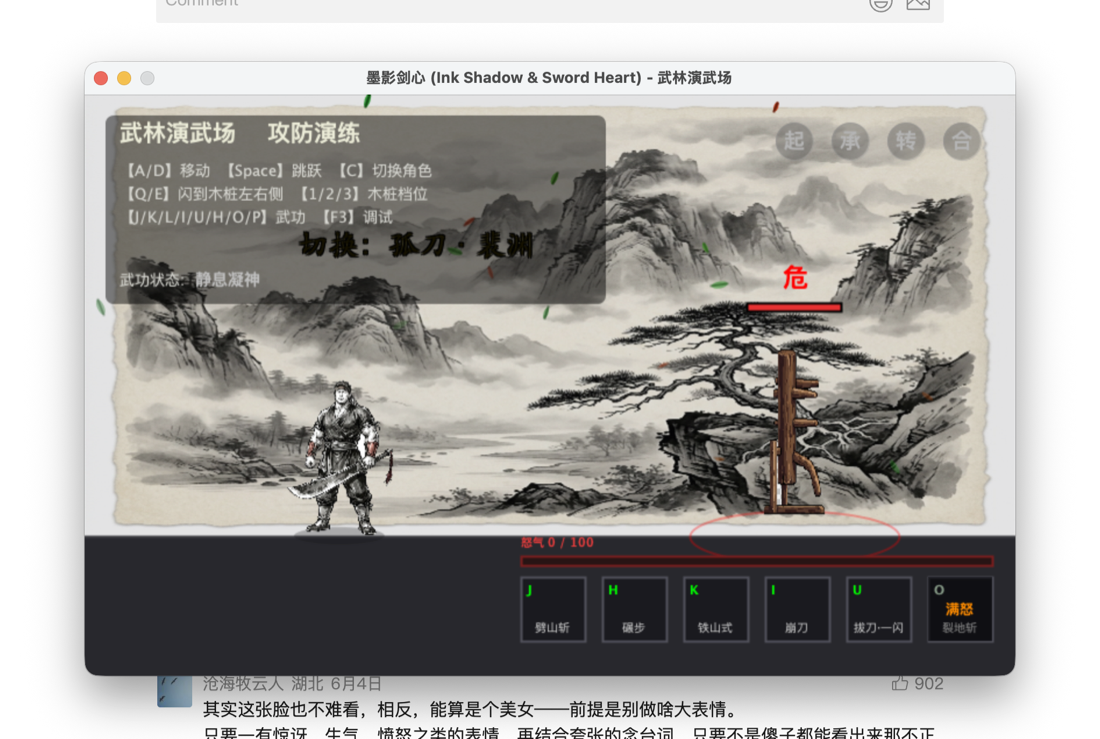Click the dummy's red health bar
Screen dimensions: 1100x739
[x=794, y=307]
